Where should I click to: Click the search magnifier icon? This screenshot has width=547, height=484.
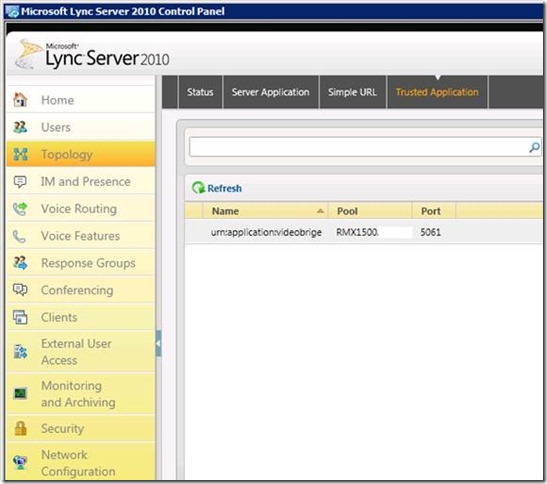coord(534,147)
